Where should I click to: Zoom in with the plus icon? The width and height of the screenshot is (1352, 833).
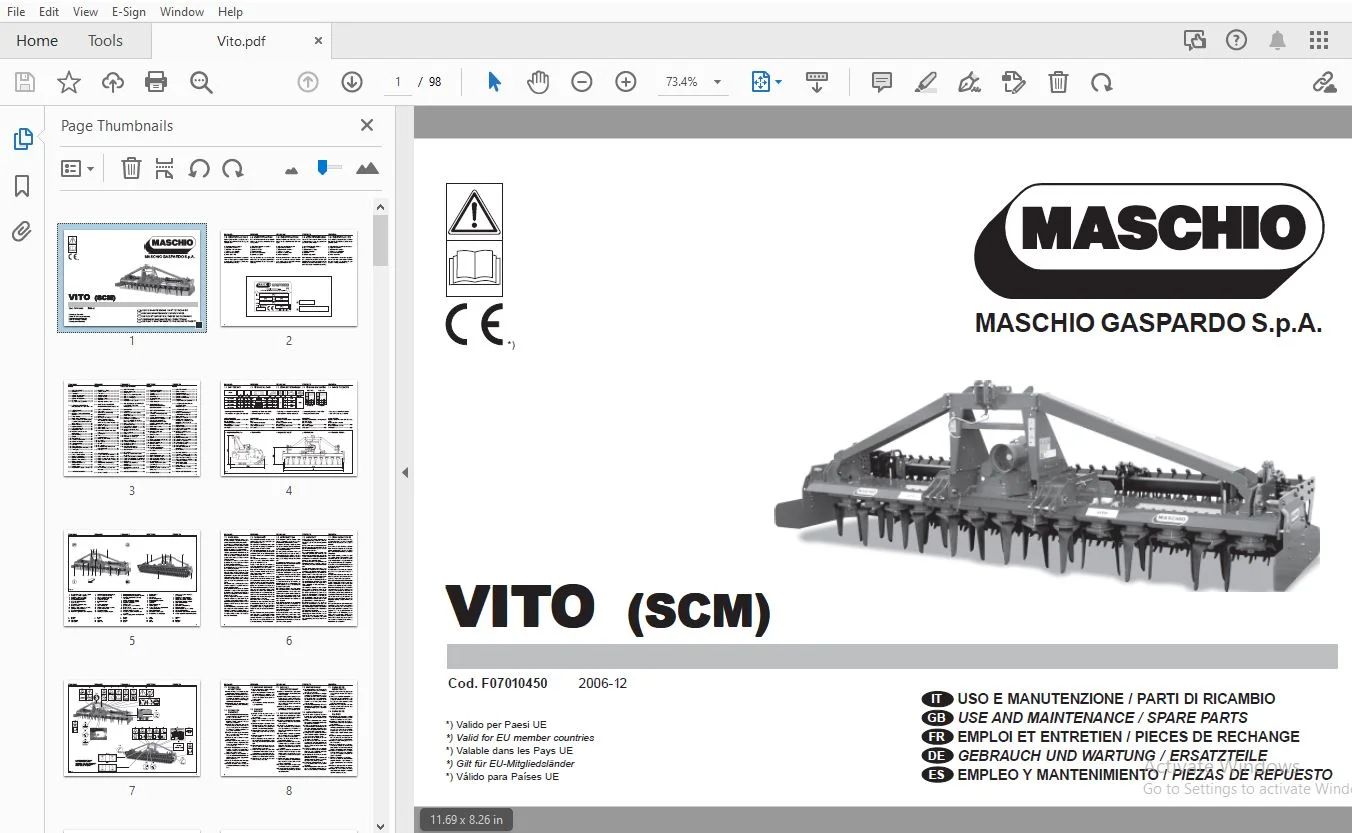[626, 82]
